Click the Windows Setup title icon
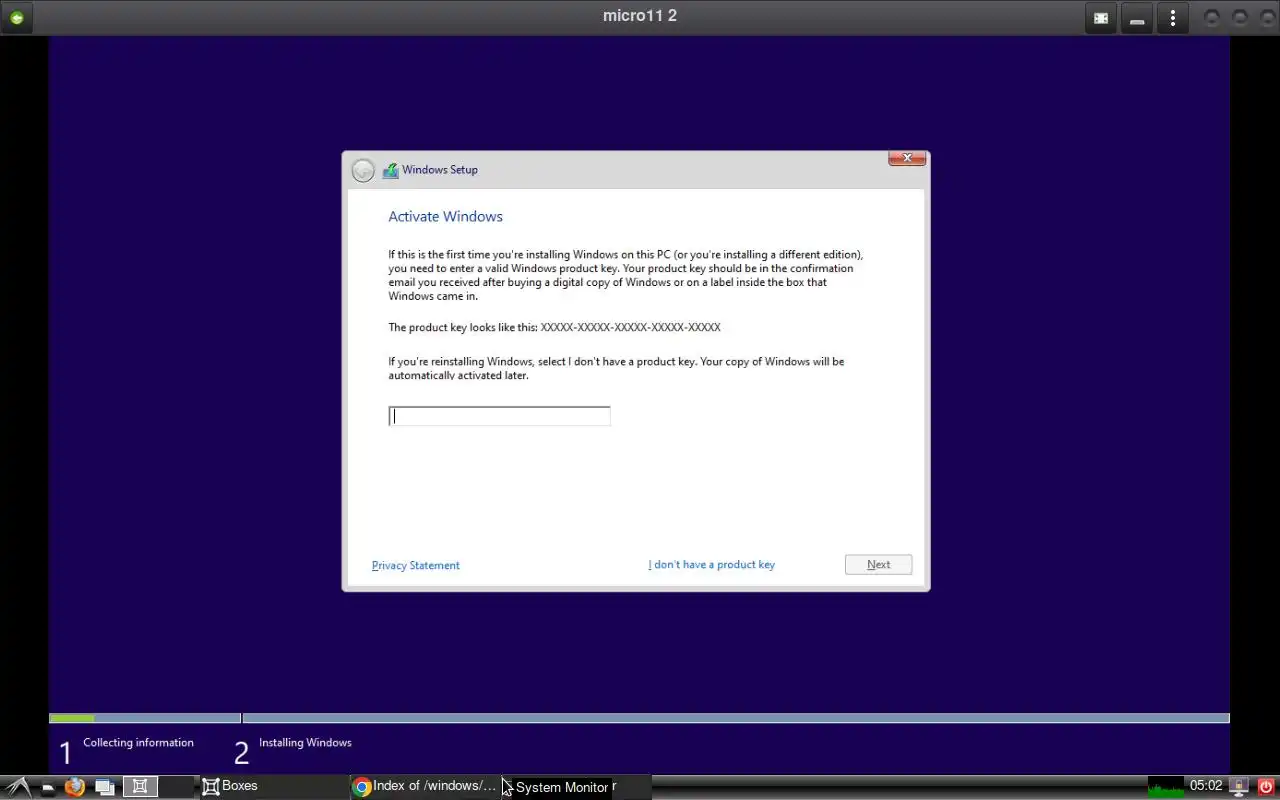 (390, 170)
